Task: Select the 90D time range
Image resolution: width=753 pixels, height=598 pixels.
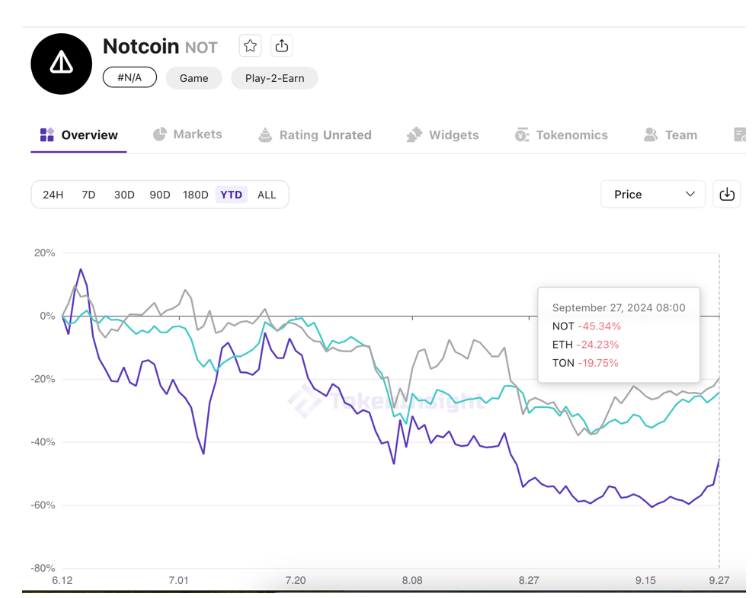Action: (x=160, y=195)
